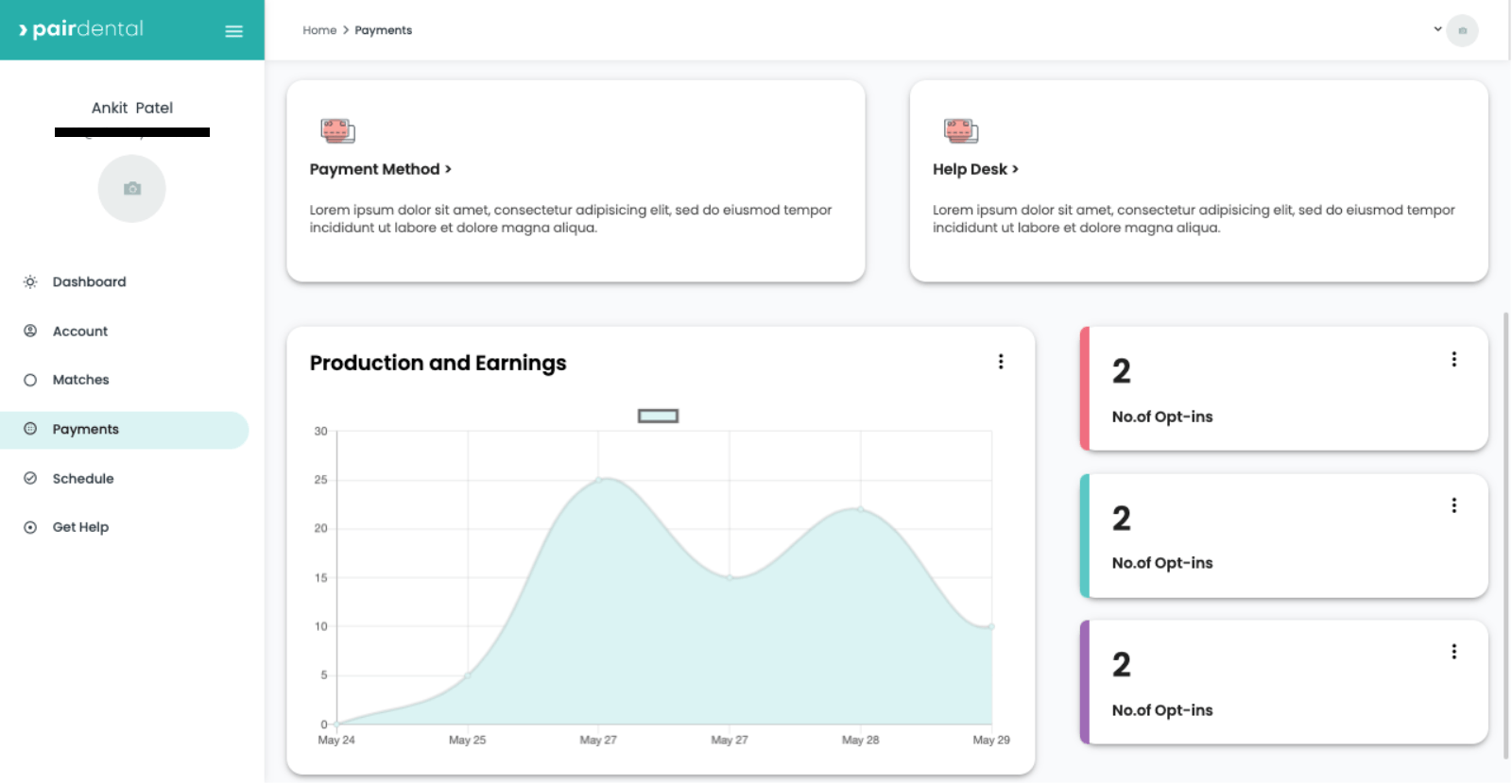Screen dimensions: 1512x784
Task: Go to the Schedule page
Action: click(83, 479)
